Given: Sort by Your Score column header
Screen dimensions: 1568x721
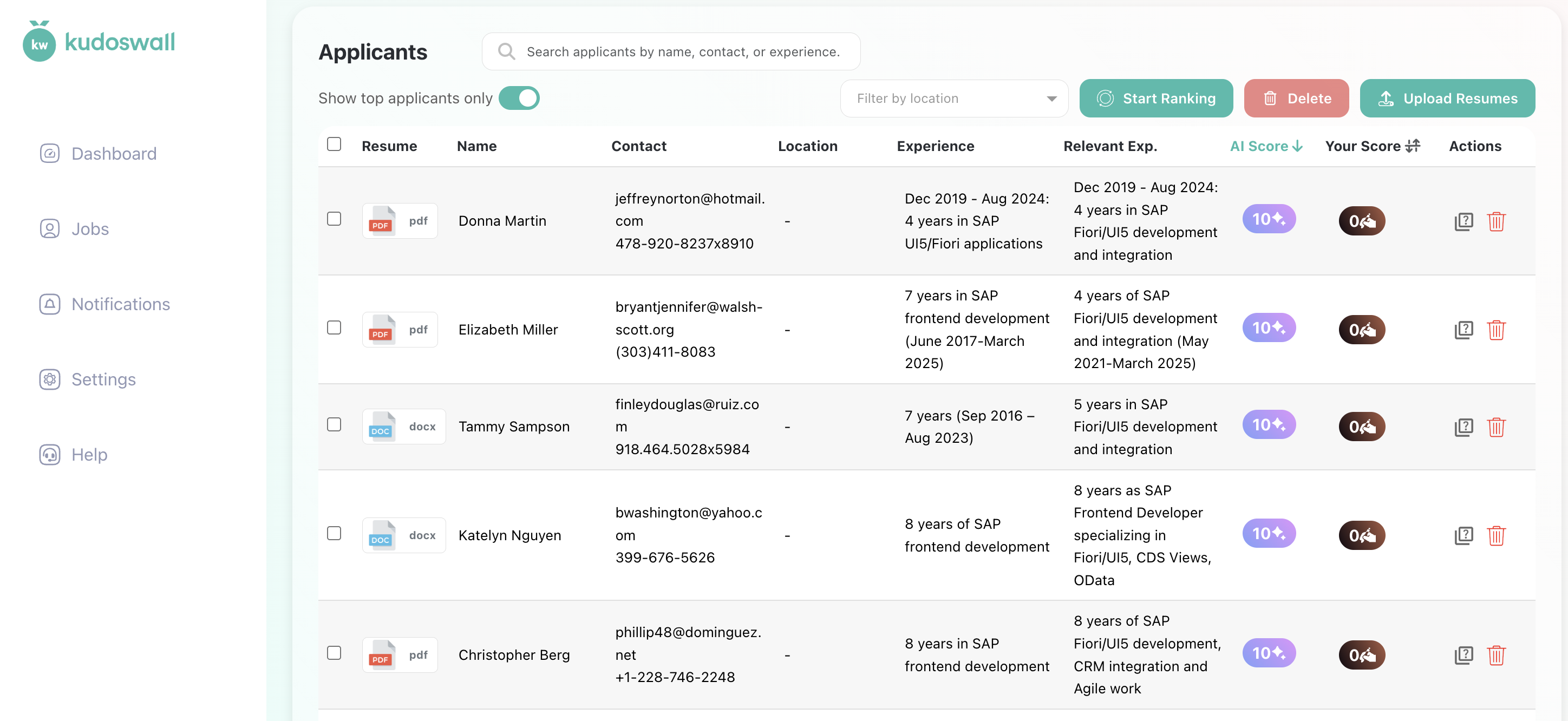Looking at the screenshot, I should coord(1372,146).
